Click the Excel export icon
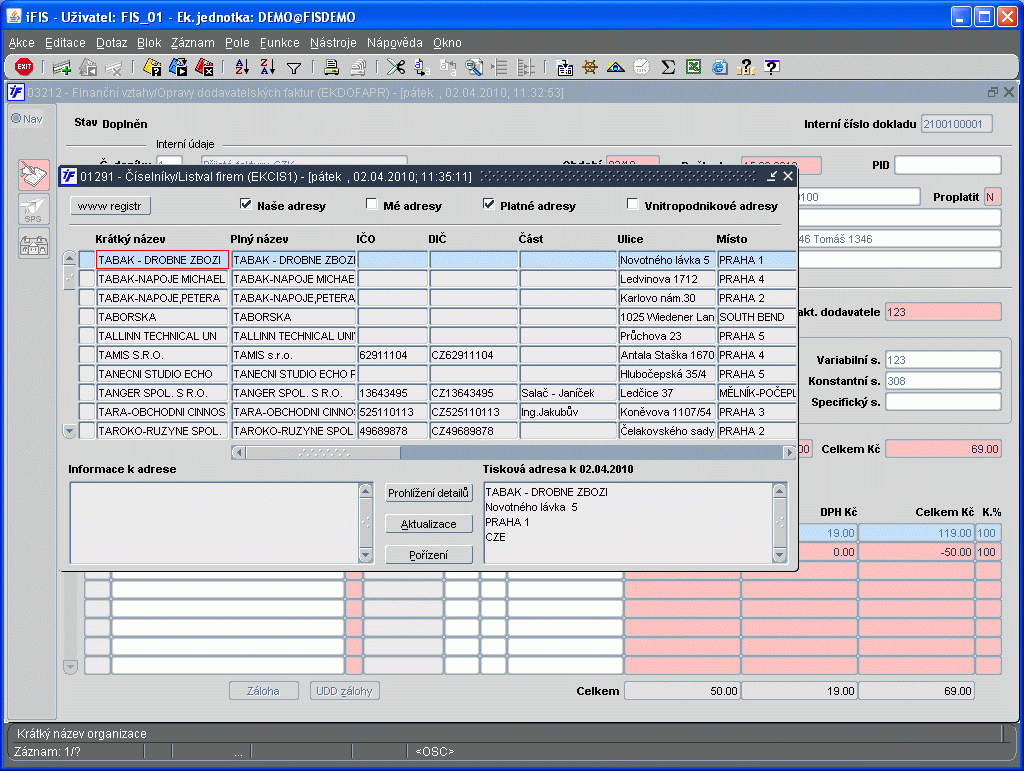The height and width of the screenshot is (771, 1024). coord(694,67)
